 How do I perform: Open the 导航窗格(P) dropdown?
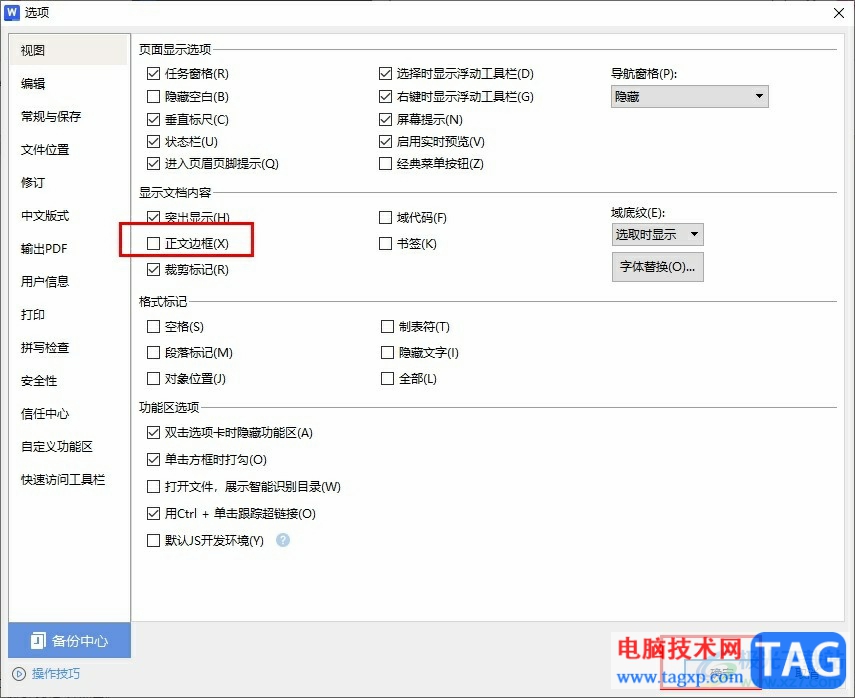pyautogui.click(x=689, y=97)
